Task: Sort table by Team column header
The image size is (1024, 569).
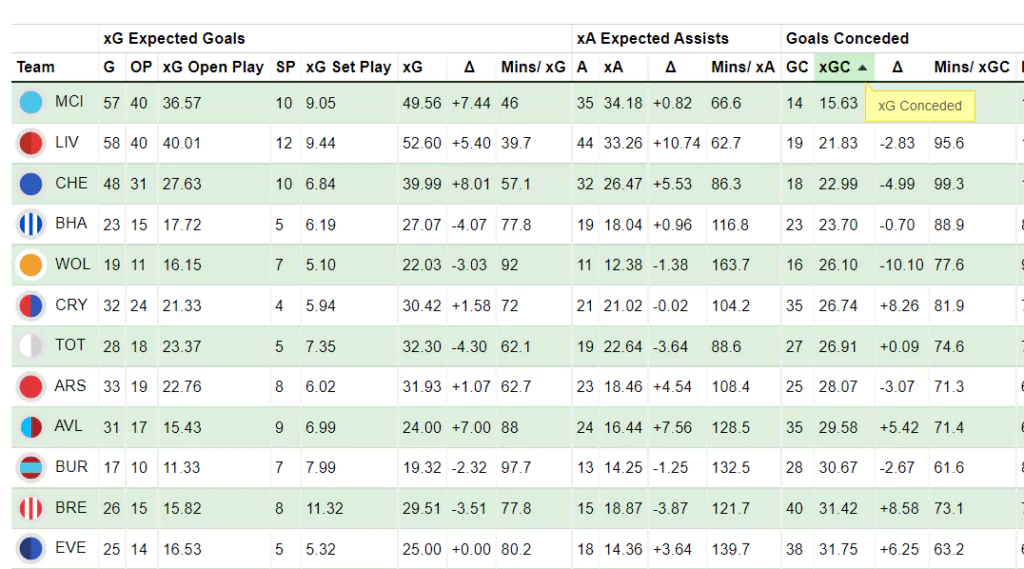Action: (36, 67)
